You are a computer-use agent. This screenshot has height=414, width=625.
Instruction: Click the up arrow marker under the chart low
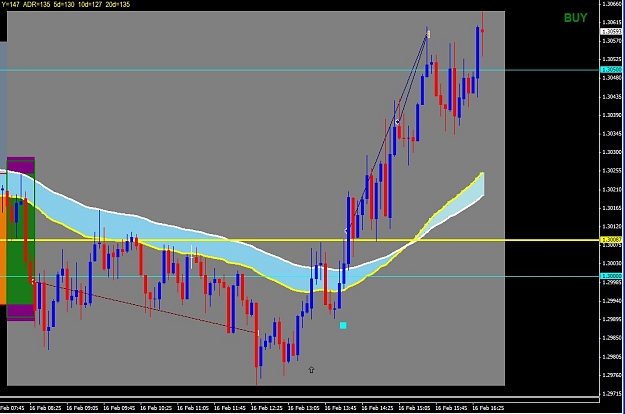tap(311, 370)
